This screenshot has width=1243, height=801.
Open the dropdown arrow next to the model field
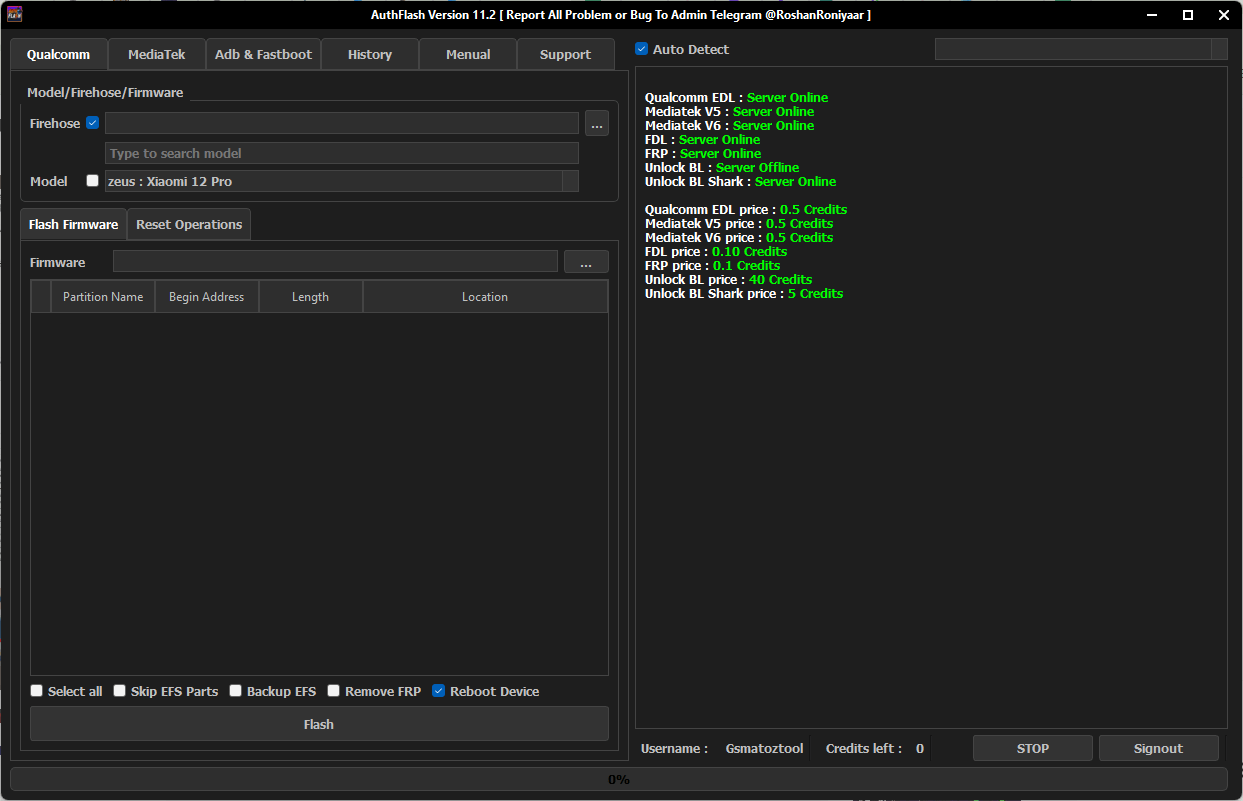[x=570, y=181]
